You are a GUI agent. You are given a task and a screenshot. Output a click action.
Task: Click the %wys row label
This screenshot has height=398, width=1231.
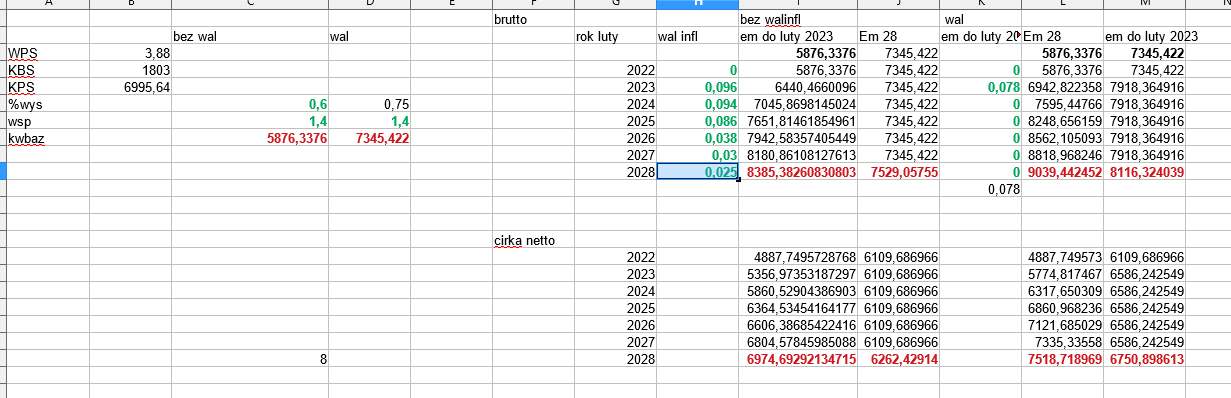48,104
